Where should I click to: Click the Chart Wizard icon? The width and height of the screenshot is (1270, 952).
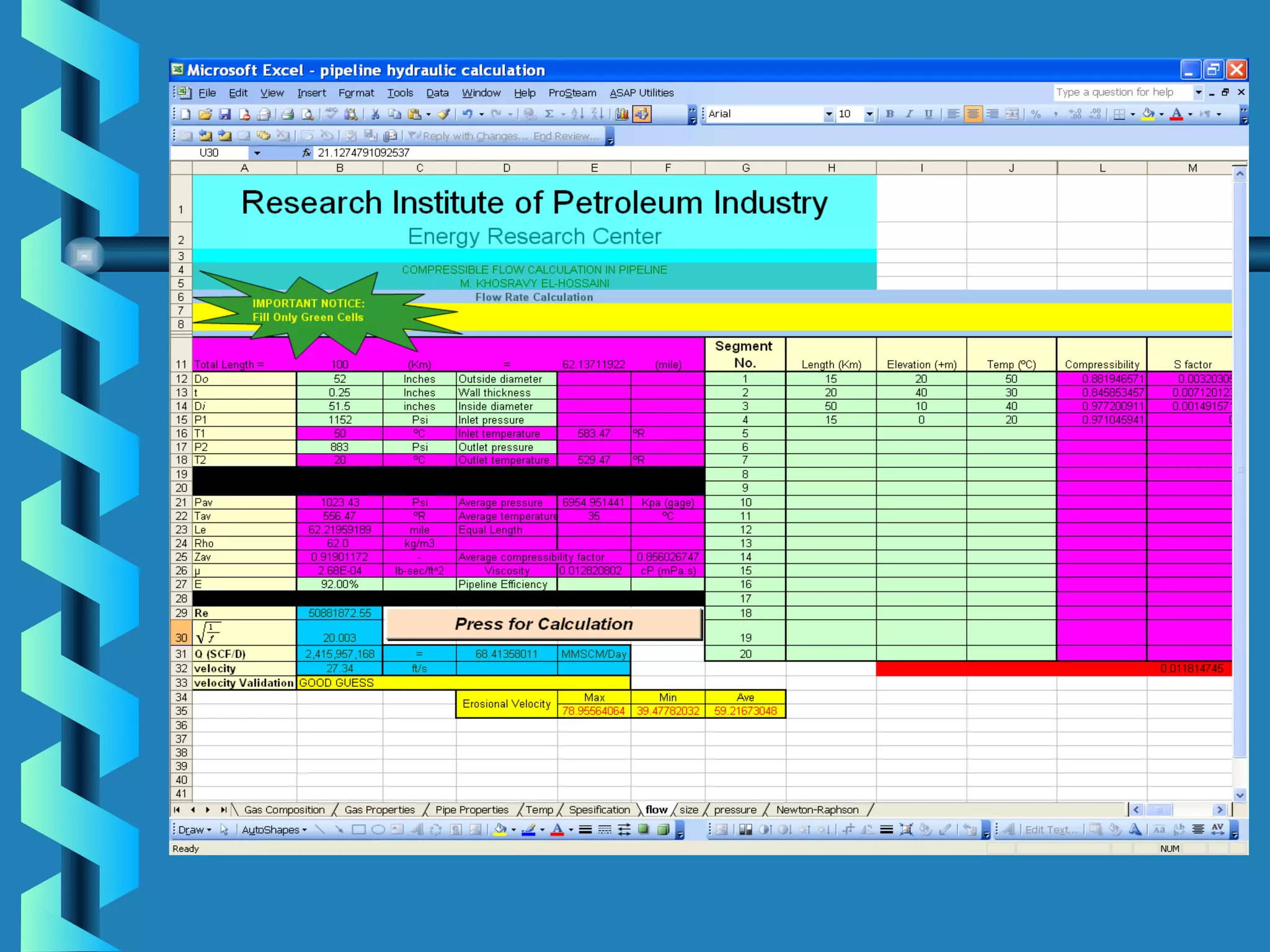[x=622, y=114]
